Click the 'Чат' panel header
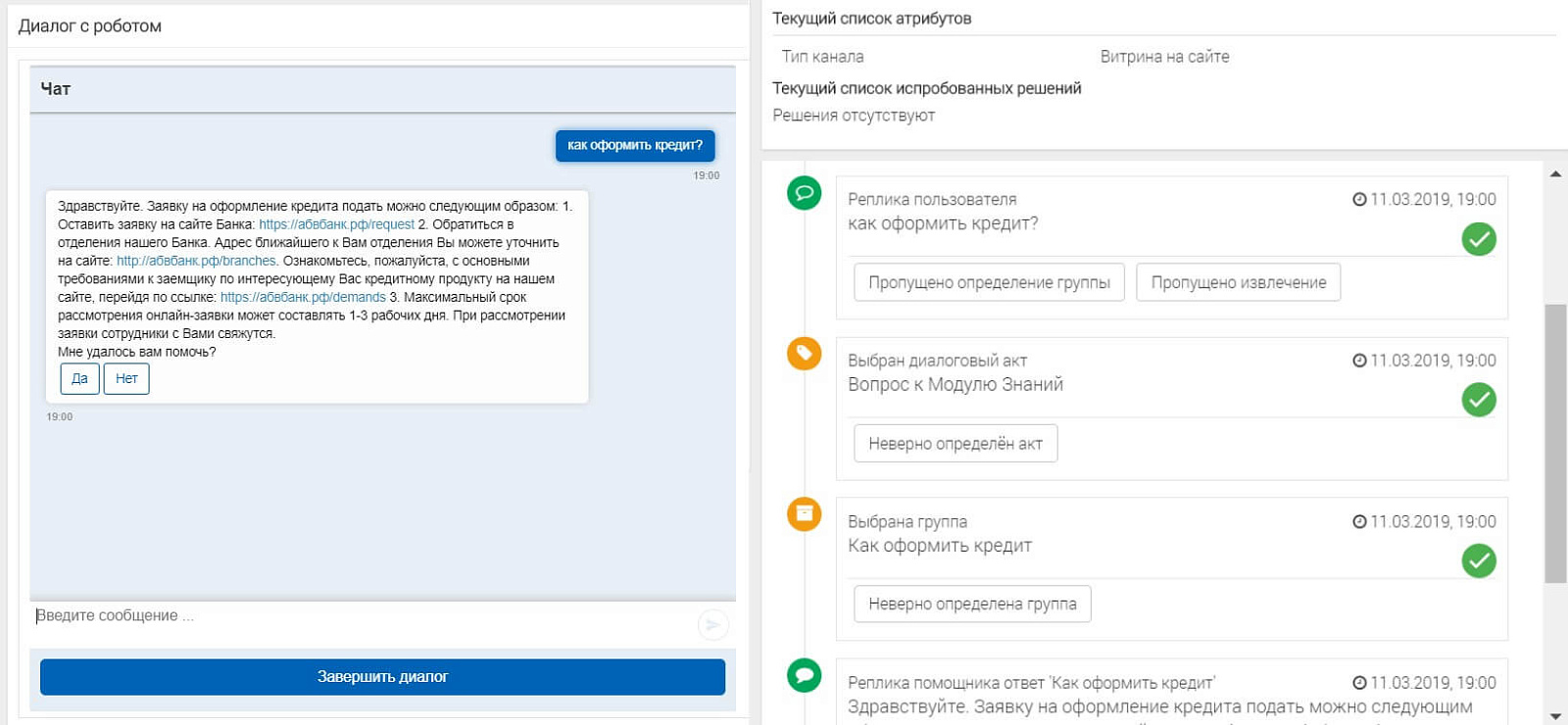1568x725 pixels. click(x=382, y=89)
